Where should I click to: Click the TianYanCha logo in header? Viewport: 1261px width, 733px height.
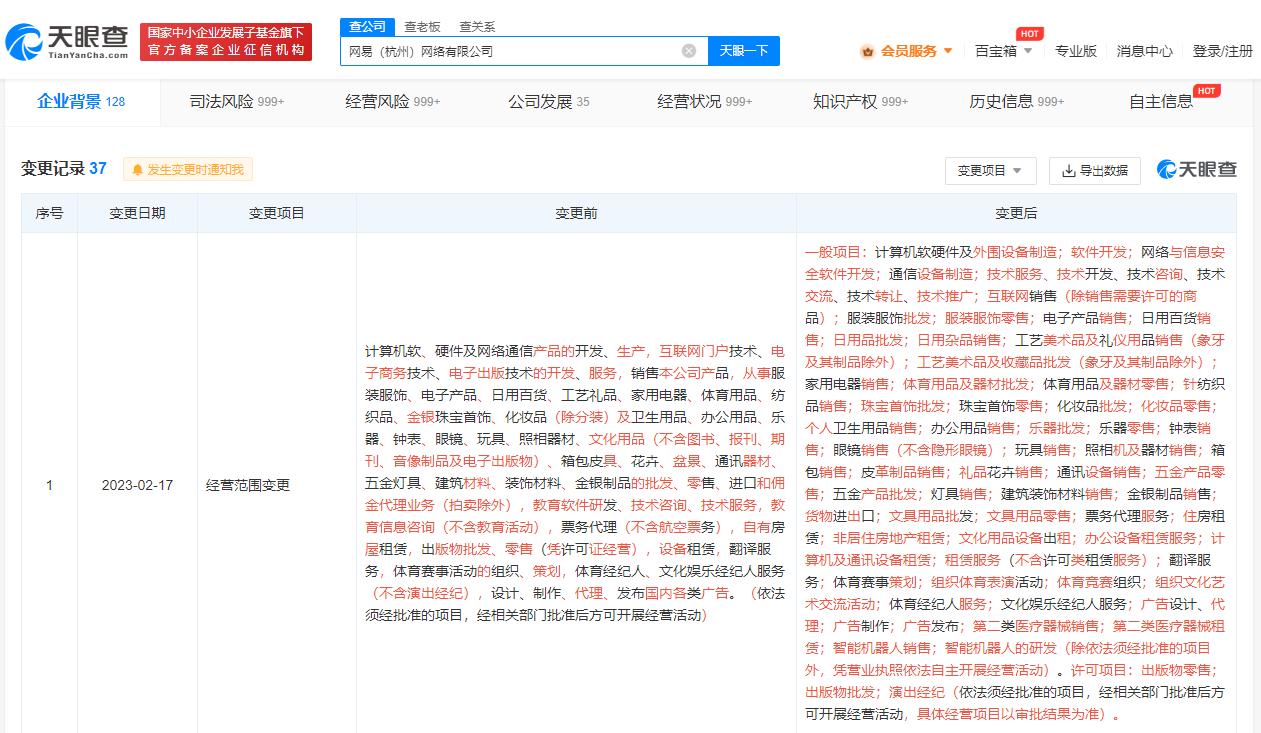(x=68, y=41)
